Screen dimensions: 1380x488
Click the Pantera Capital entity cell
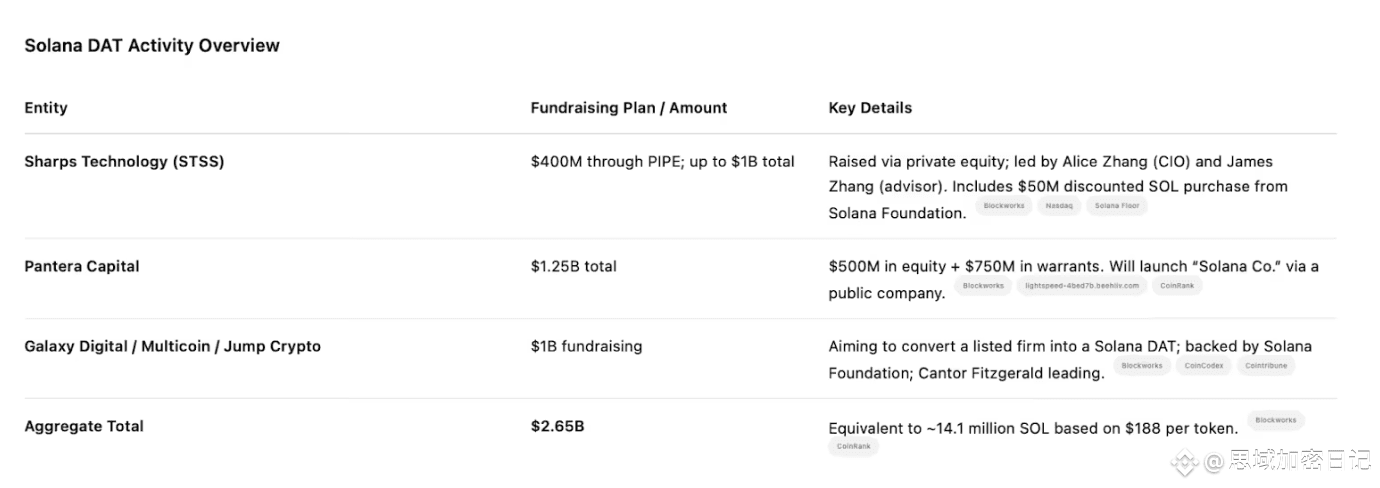coord(82,266)
